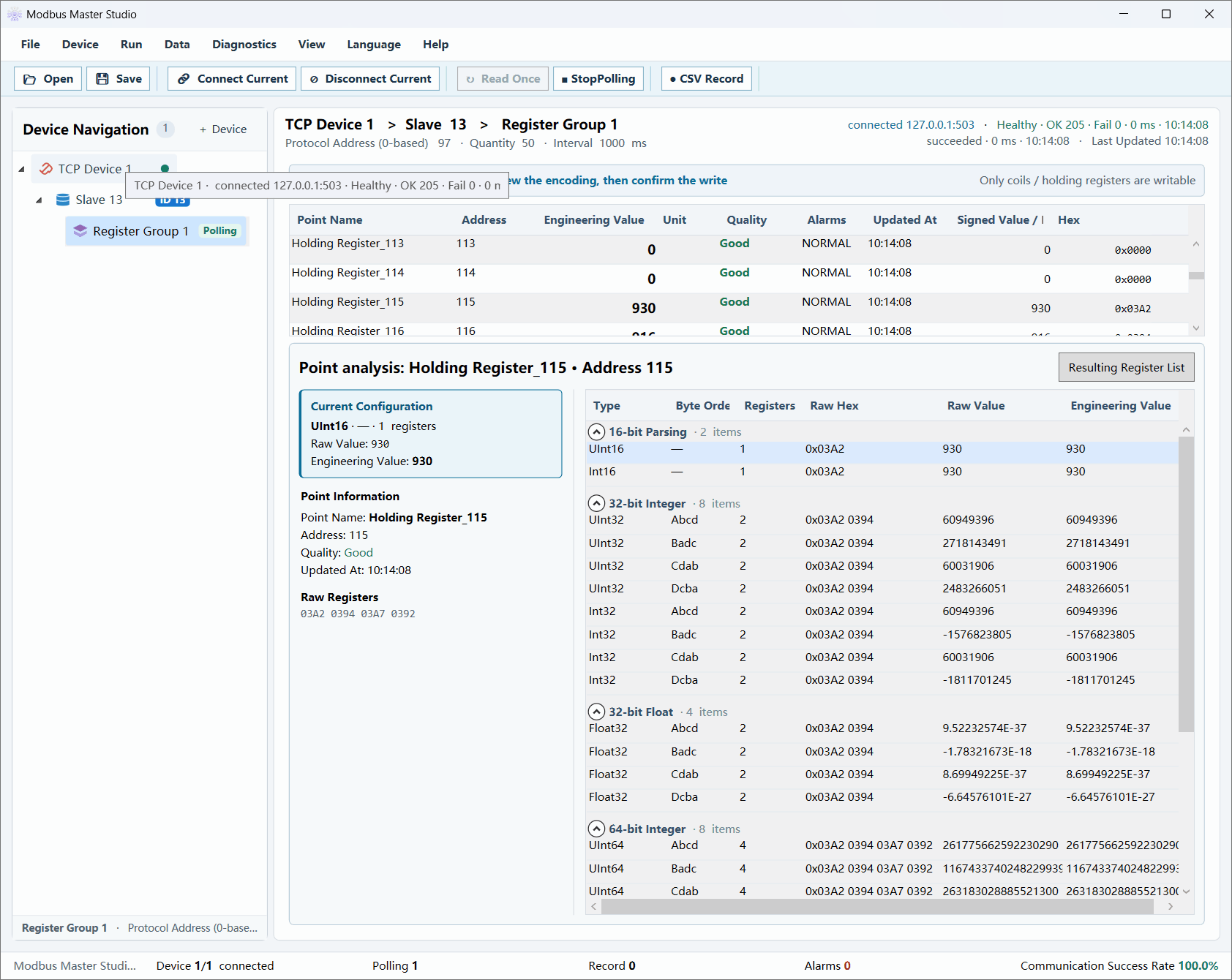Open the Diagnostics menu
This screenshot has width=1232, height=980.
point(244,45)
